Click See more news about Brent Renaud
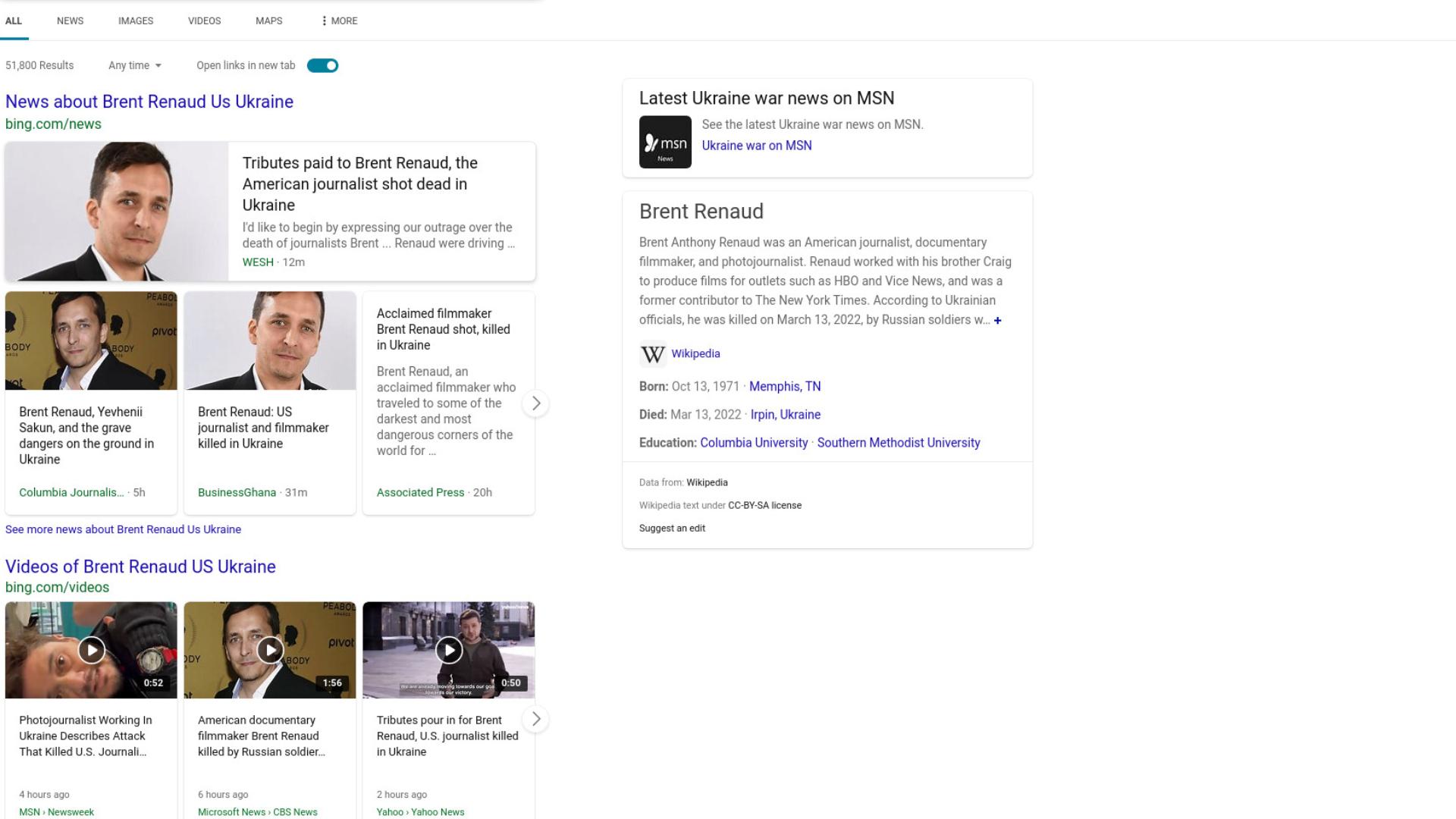Viewport: 1456px width, 819px height. click(x=123, y=529)
